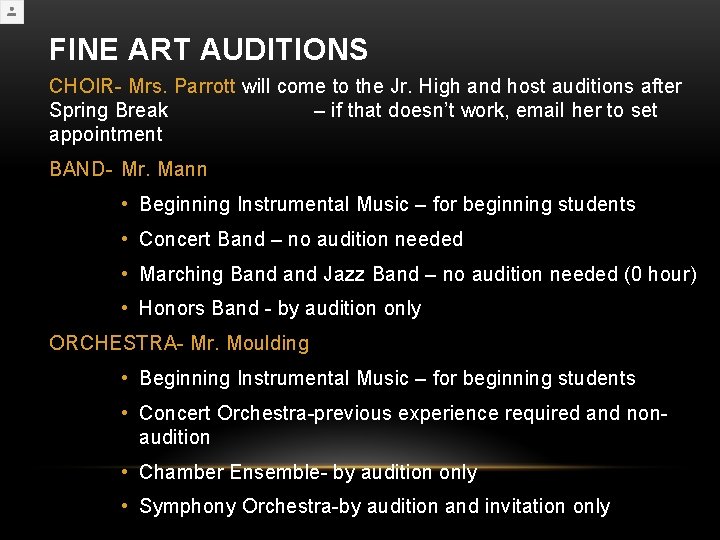
Task: Click the user icon in top-left corner
Action: (11, 11)
